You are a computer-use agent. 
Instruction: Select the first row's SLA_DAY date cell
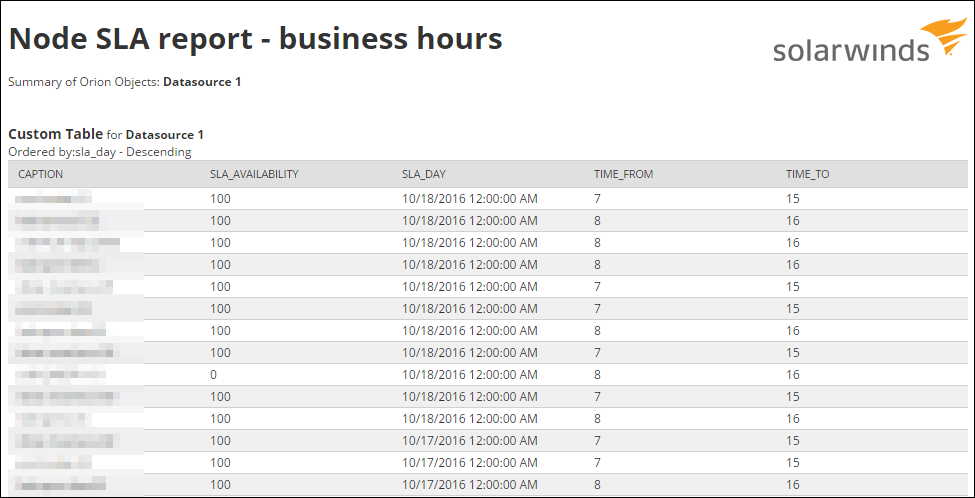pos(470,199)
